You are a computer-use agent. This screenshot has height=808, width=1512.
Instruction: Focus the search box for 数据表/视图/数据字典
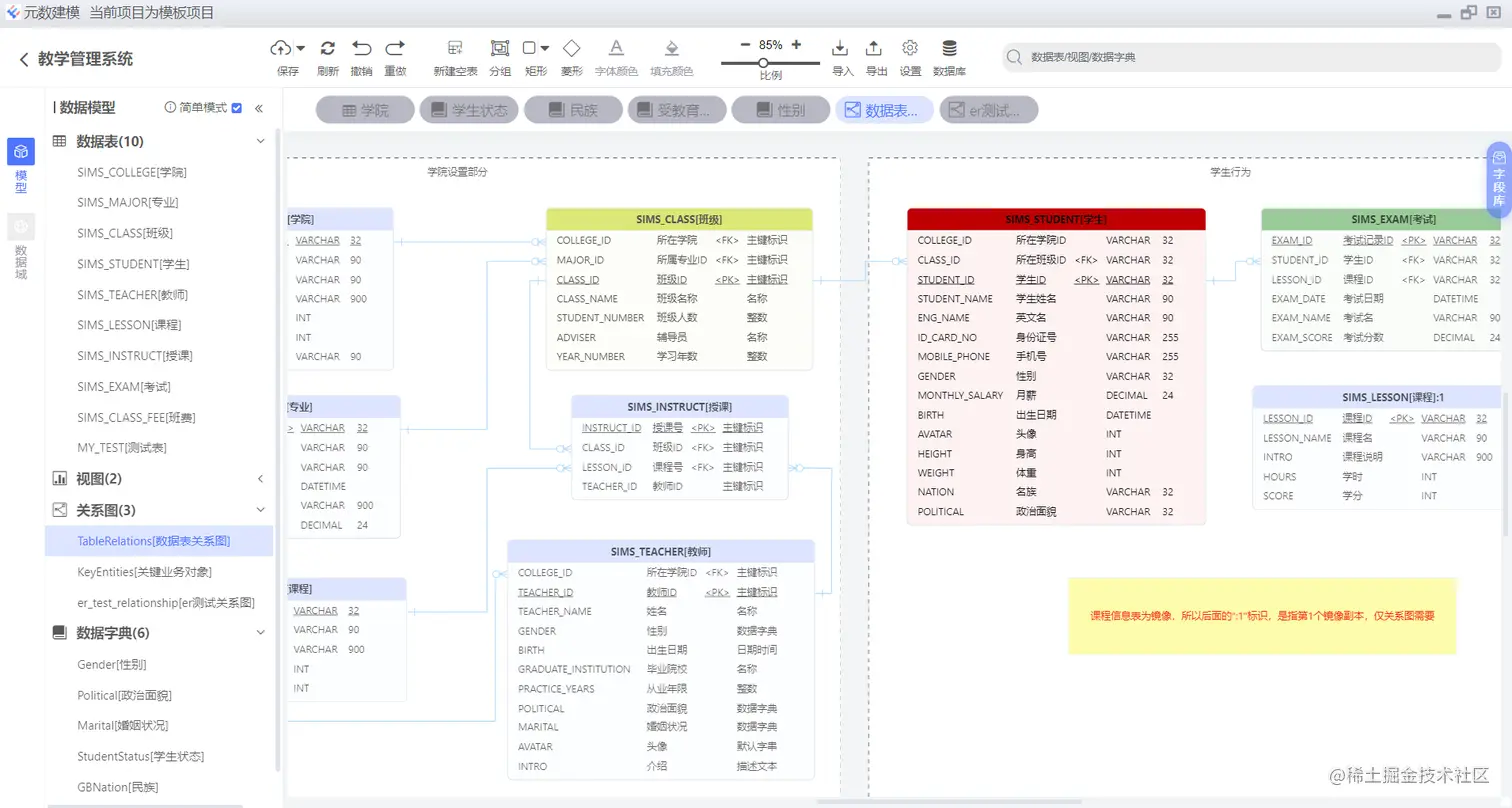click(x=1251, y=57)
